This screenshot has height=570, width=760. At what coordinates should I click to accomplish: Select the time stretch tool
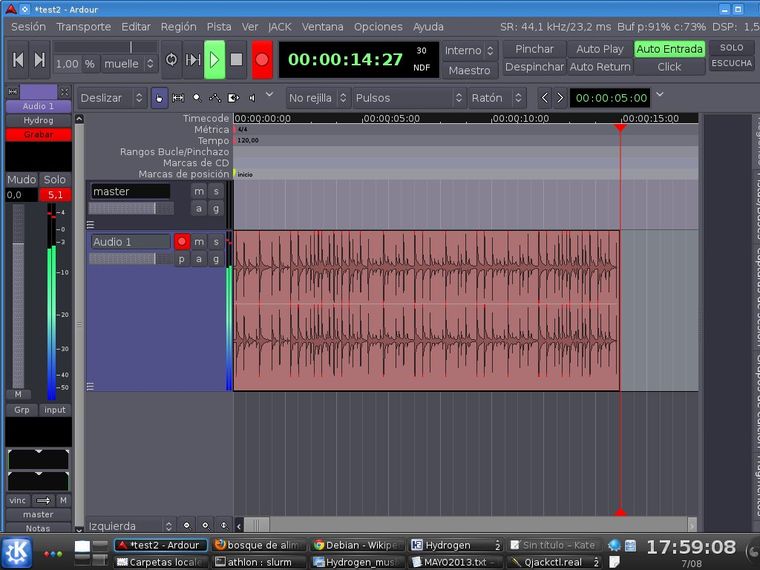233,98
